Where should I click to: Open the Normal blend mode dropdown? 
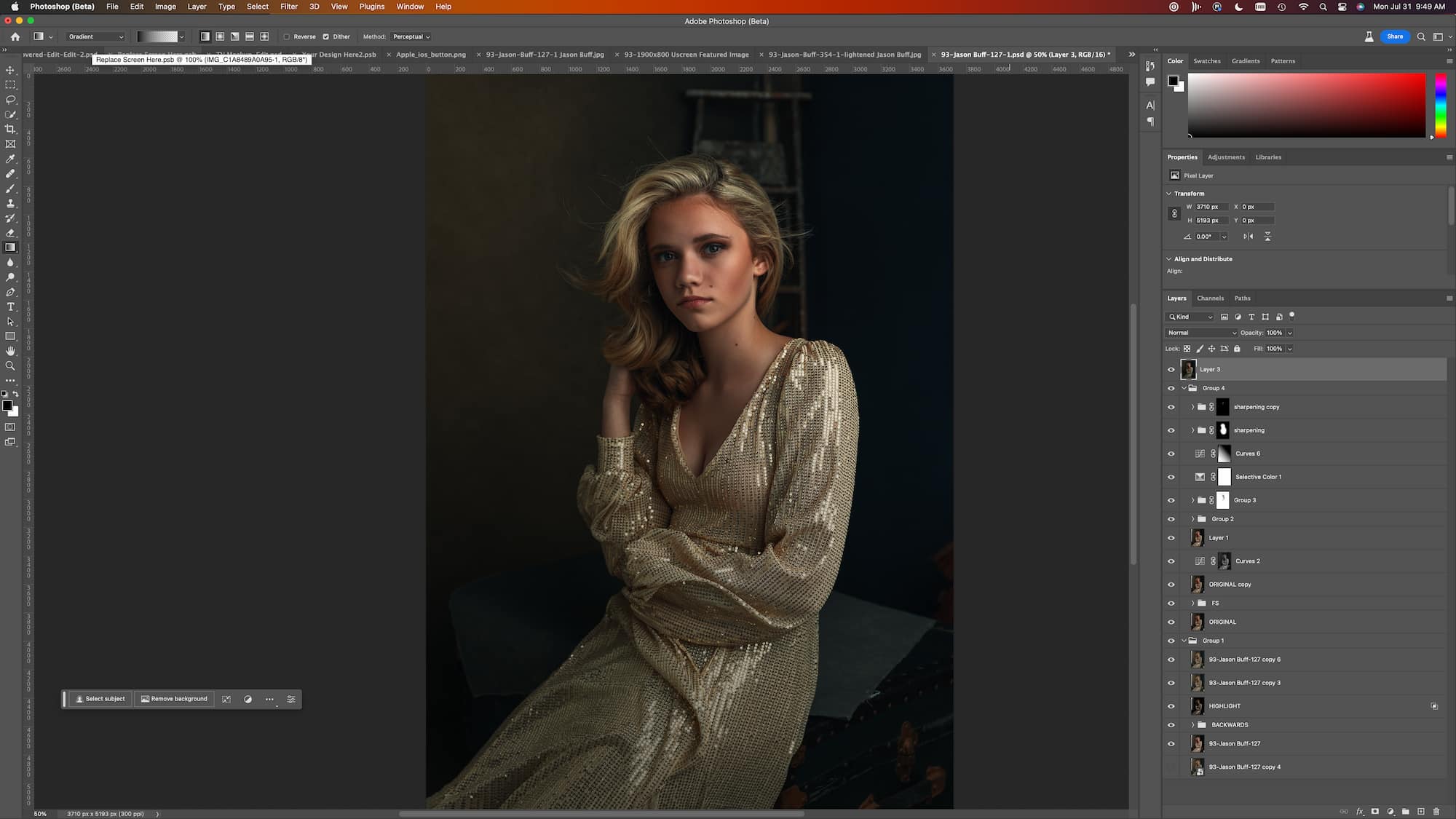coord(1201,333)
